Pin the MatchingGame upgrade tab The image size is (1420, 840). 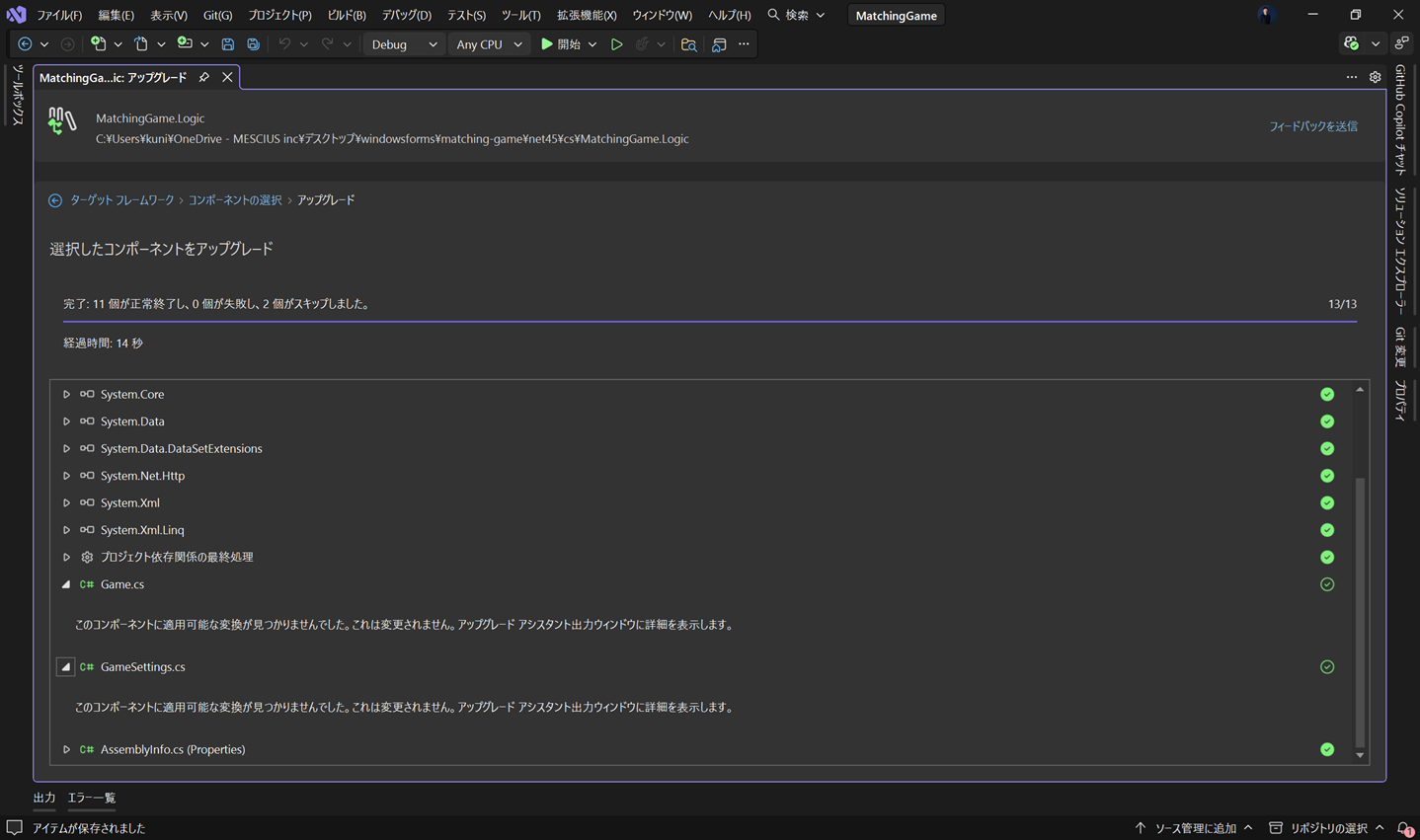coord(204,77)
